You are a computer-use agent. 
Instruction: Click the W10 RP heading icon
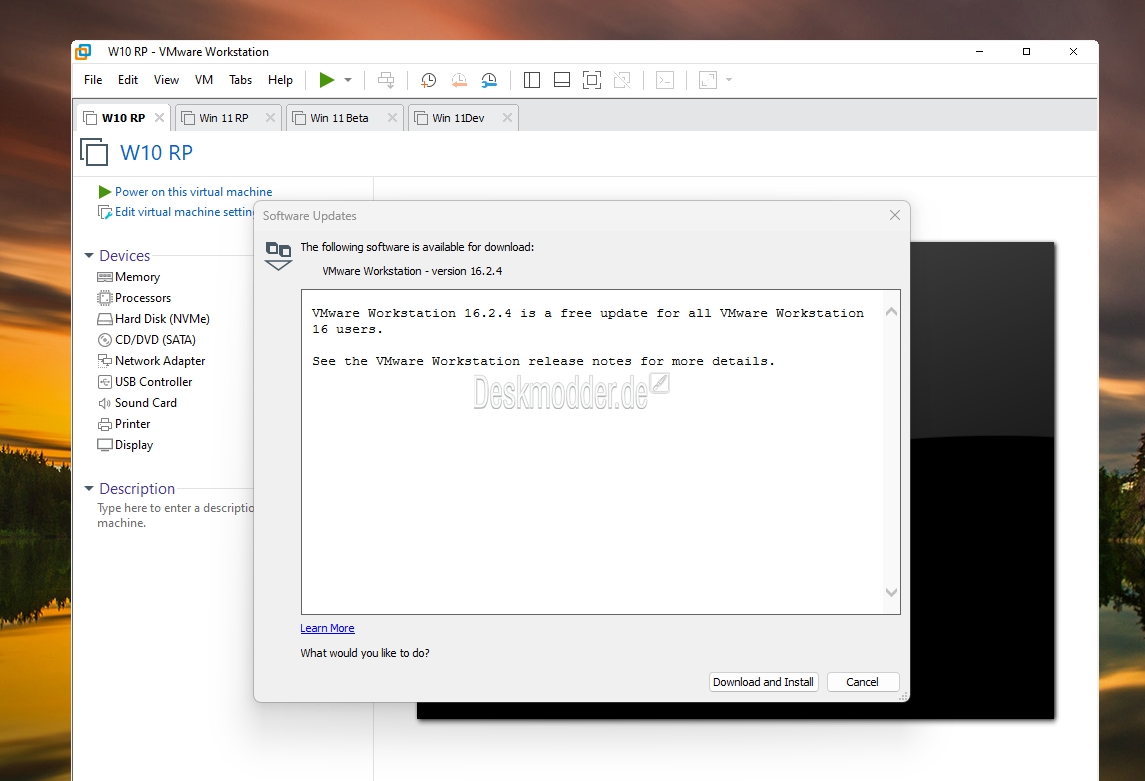pyautogui.click(x=94, y=152)
